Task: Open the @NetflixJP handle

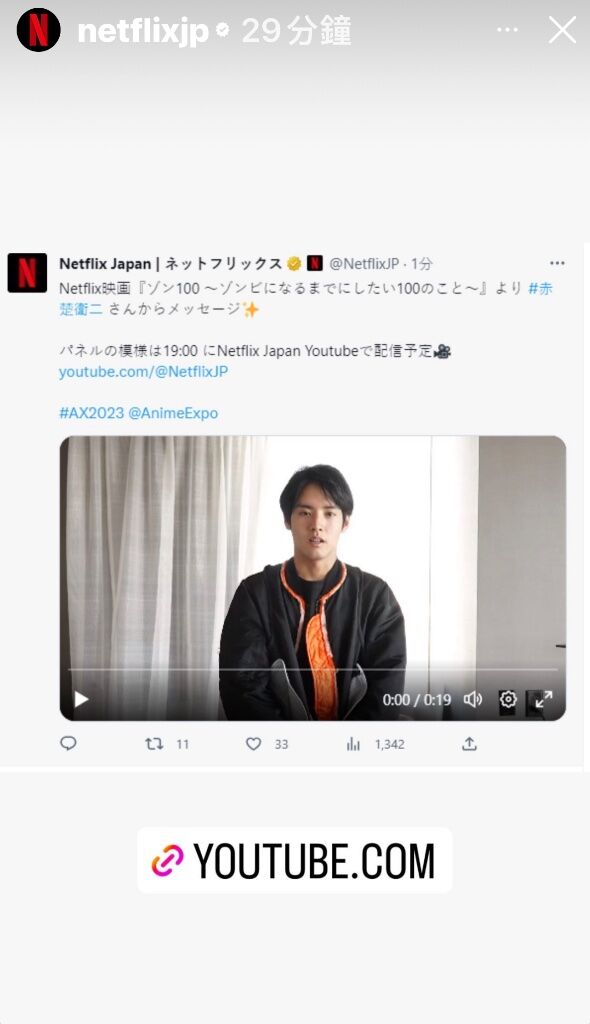Action: coord(364,263)
